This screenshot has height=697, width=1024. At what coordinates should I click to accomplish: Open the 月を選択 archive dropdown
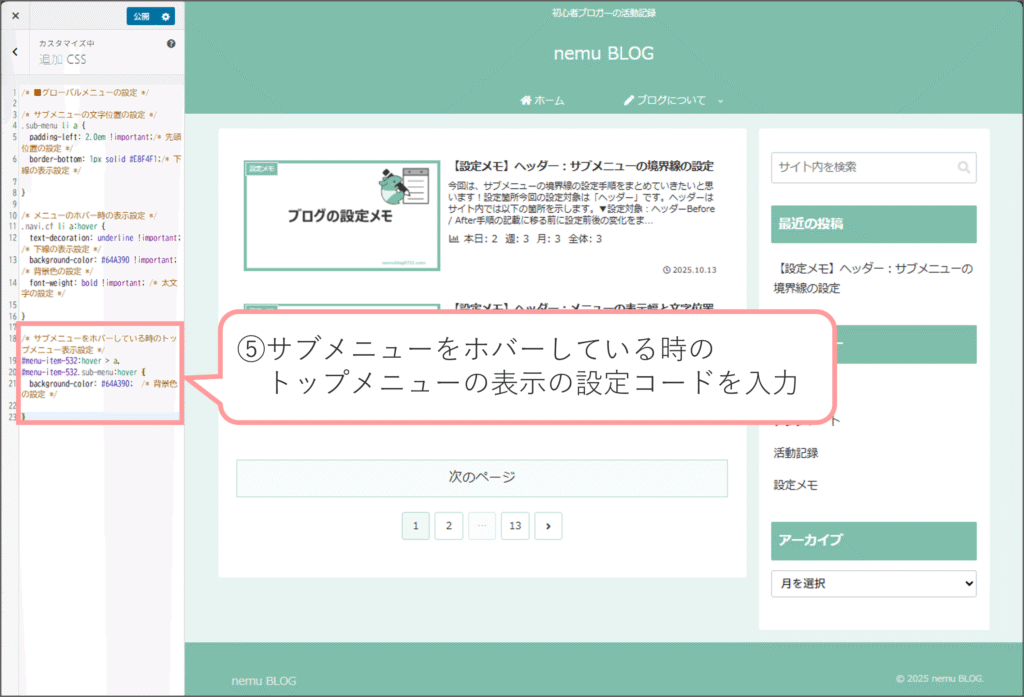873,583
